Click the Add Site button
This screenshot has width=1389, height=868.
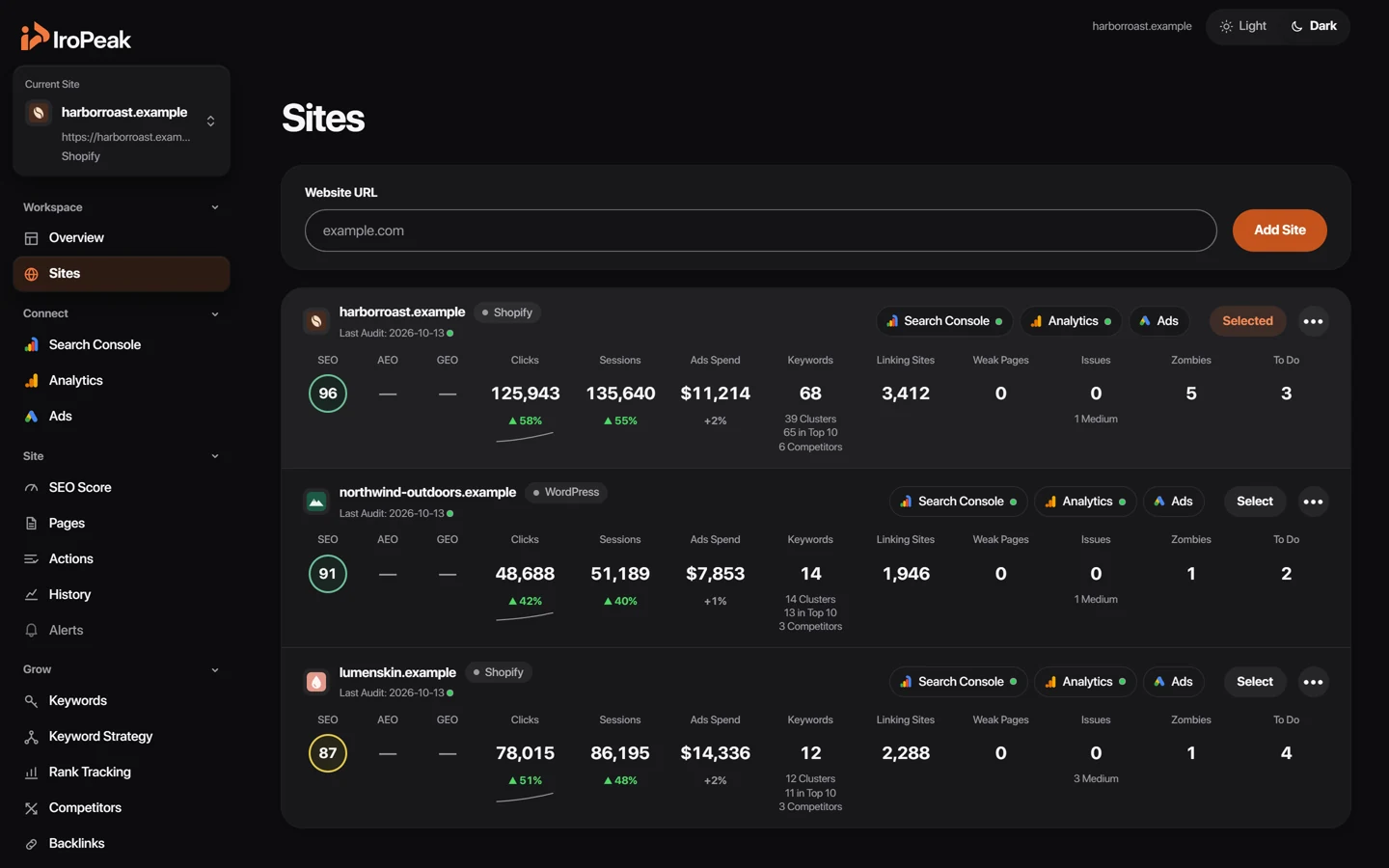tap(1279, 231)
